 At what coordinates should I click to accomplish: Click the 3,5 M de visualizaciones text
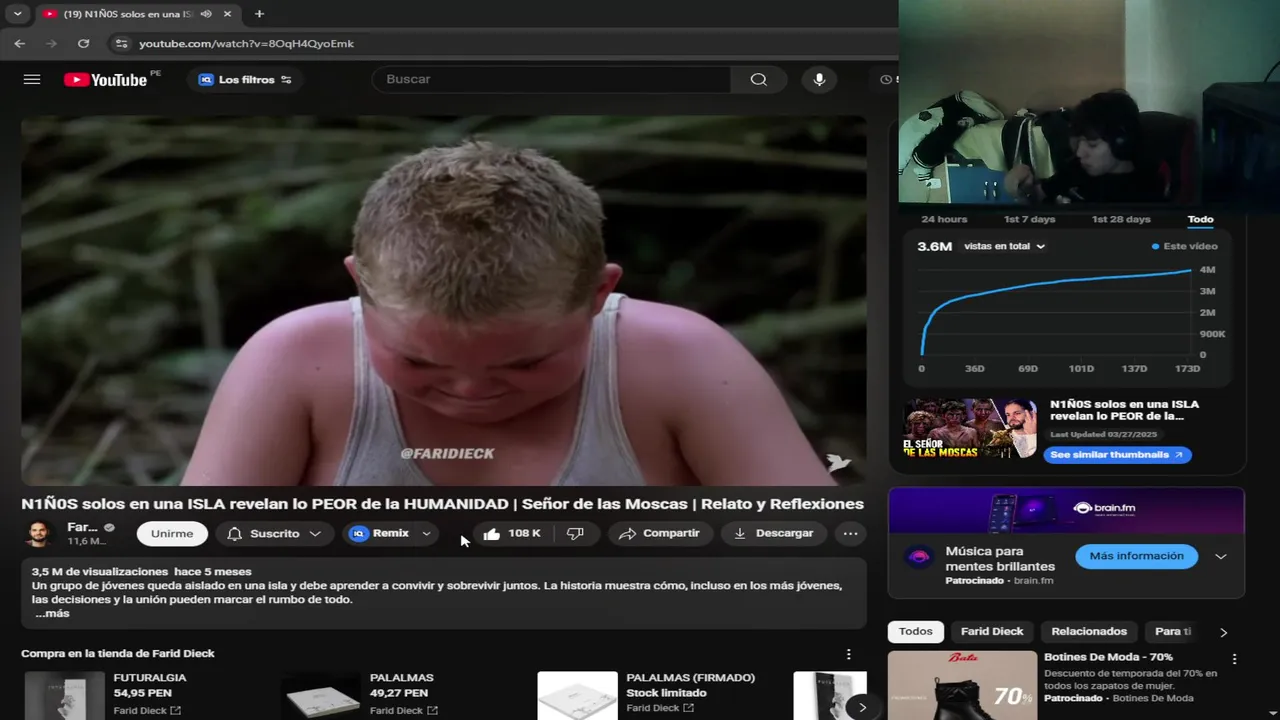(x=99, y=572)
